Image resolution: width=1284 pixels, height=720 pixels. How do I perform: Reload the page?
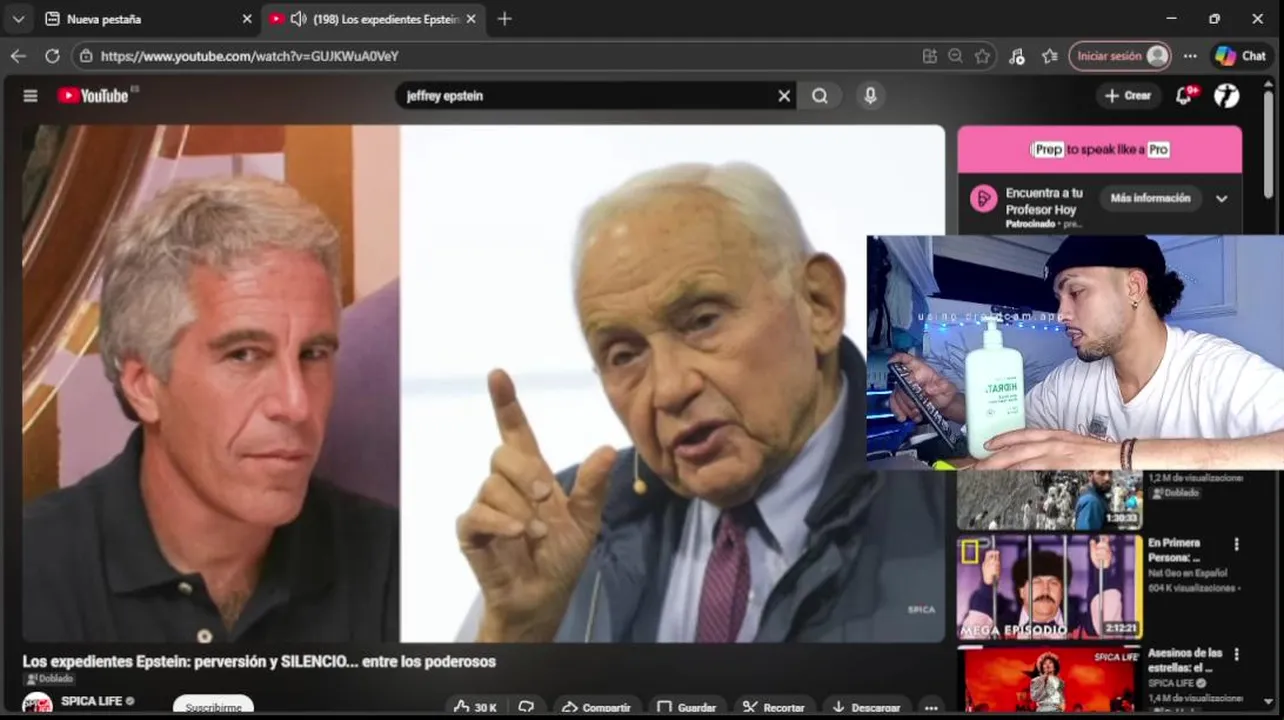52,56
